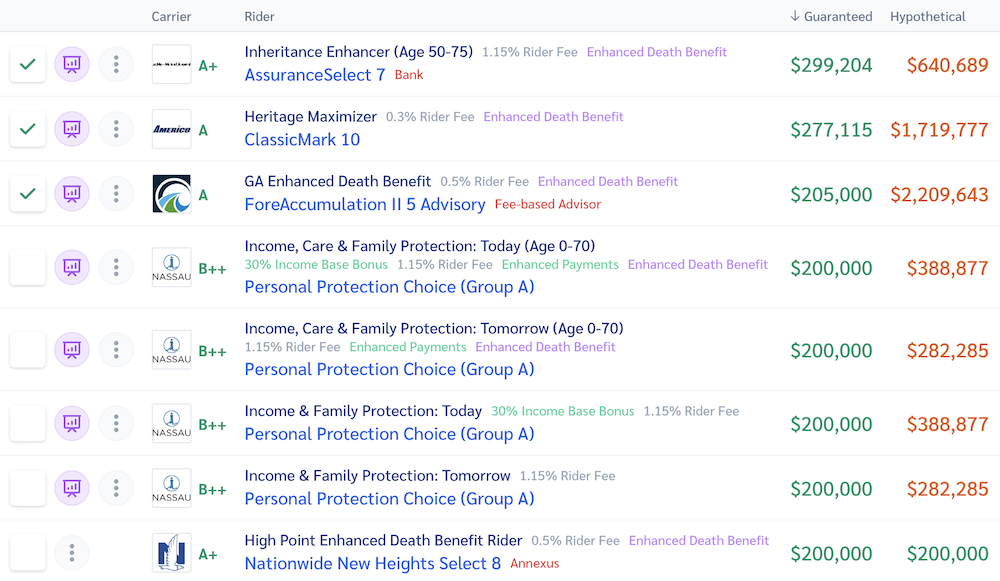The height and width of the screenshot is (581, 1000).
Task: Click the Americo carrier logo
Action: 171,129
